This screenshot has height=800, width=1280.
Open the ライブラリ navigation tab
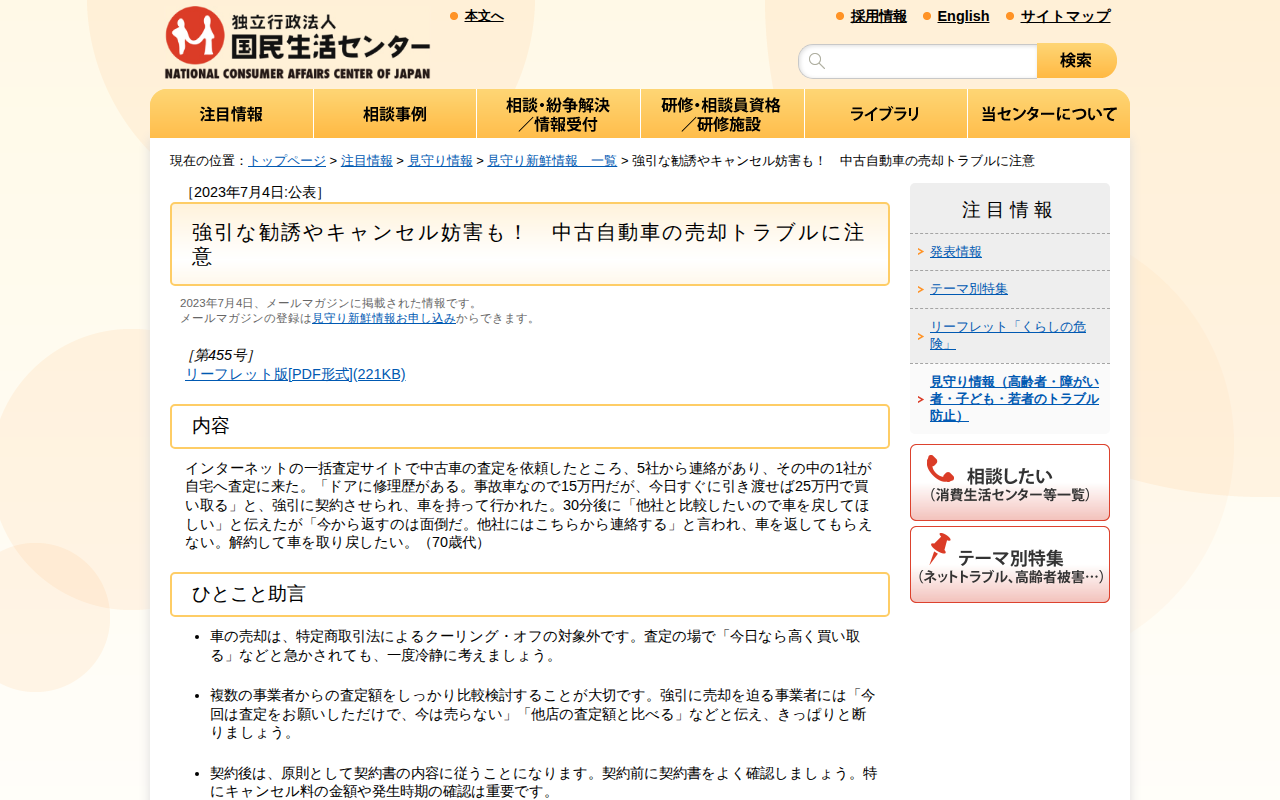pos(885,114)
